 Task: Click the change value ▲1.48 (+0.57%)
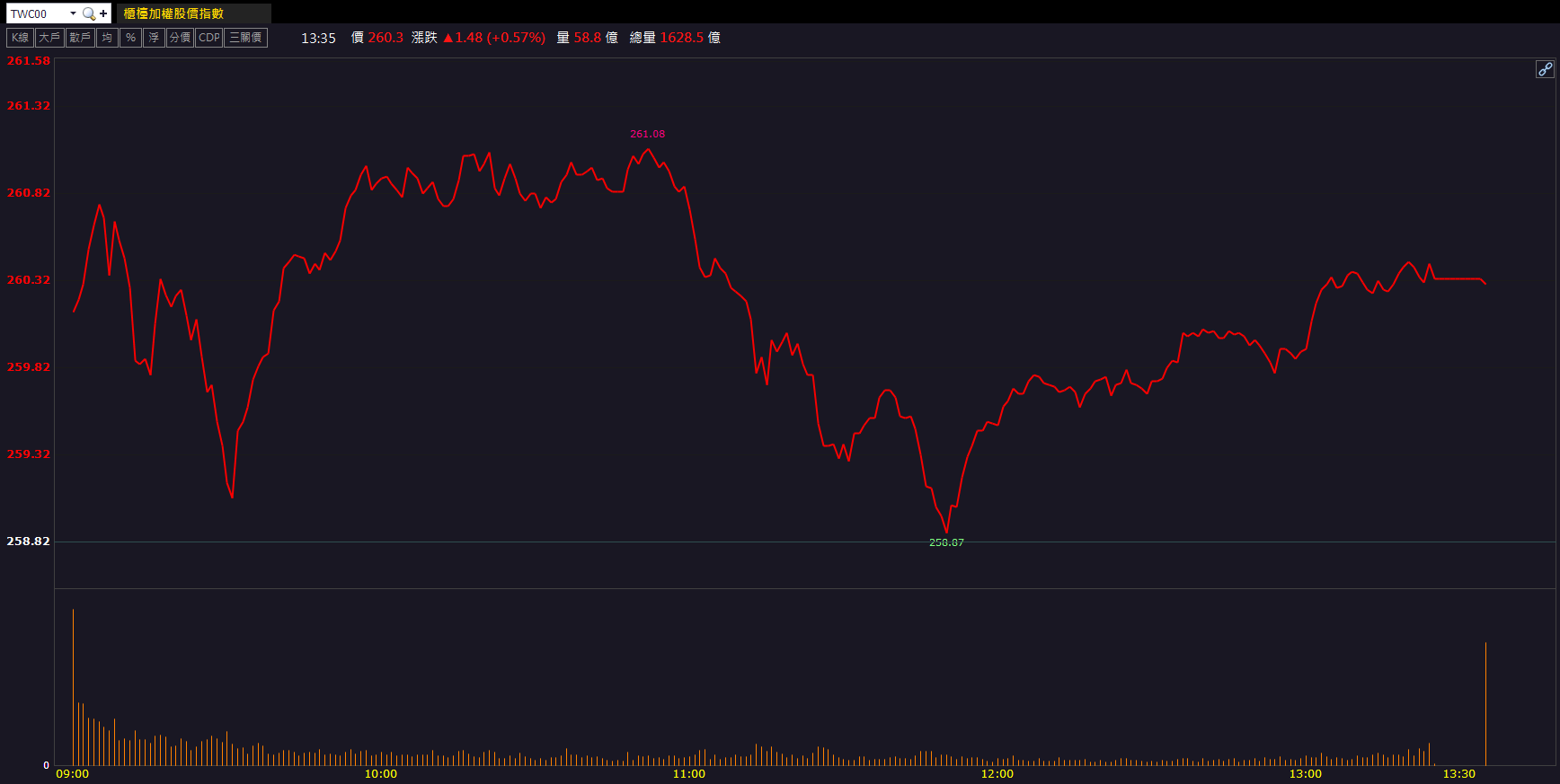[494, 38]
